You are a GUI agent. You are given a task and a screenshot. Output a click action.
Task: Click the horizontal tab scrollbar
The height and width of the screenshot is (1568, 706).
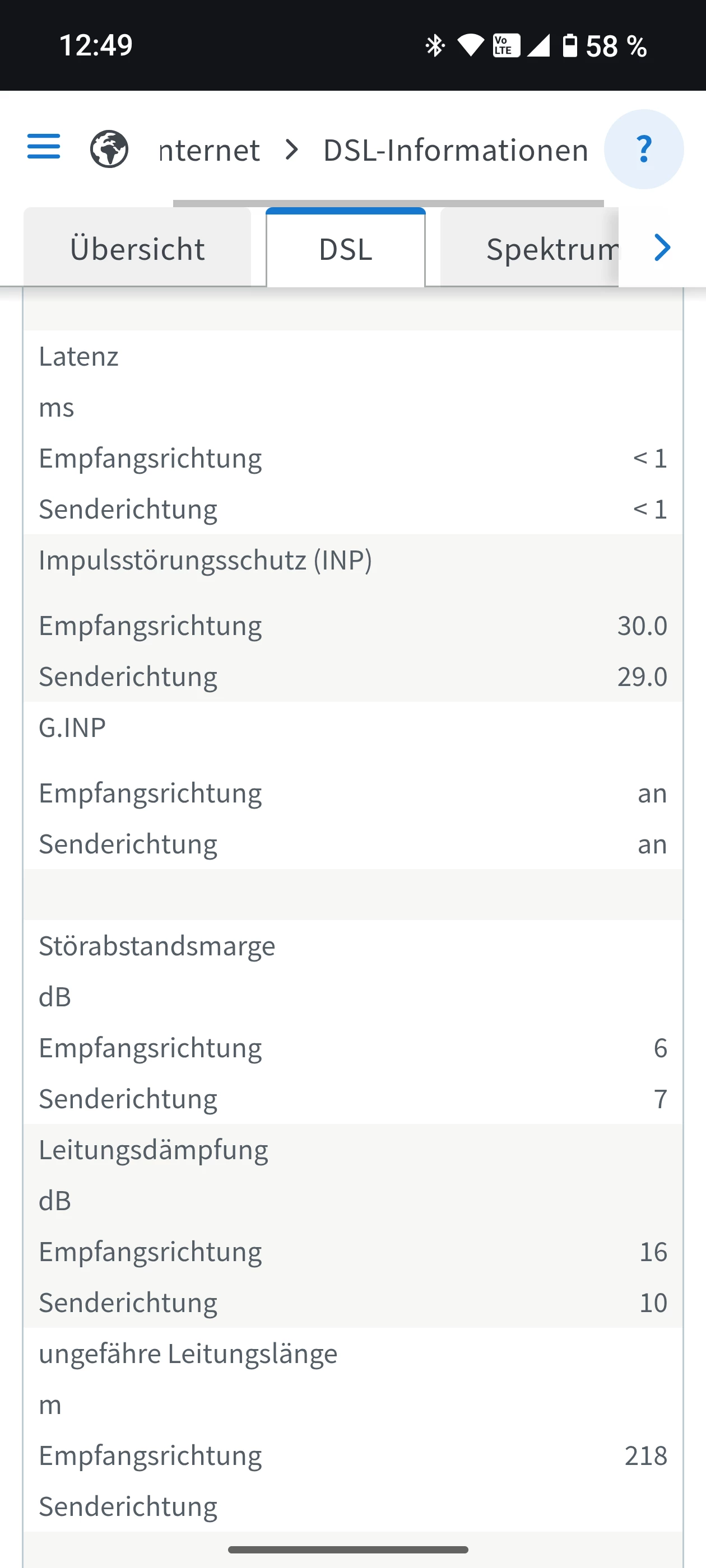pyautogui.click(x=388, y=203)
